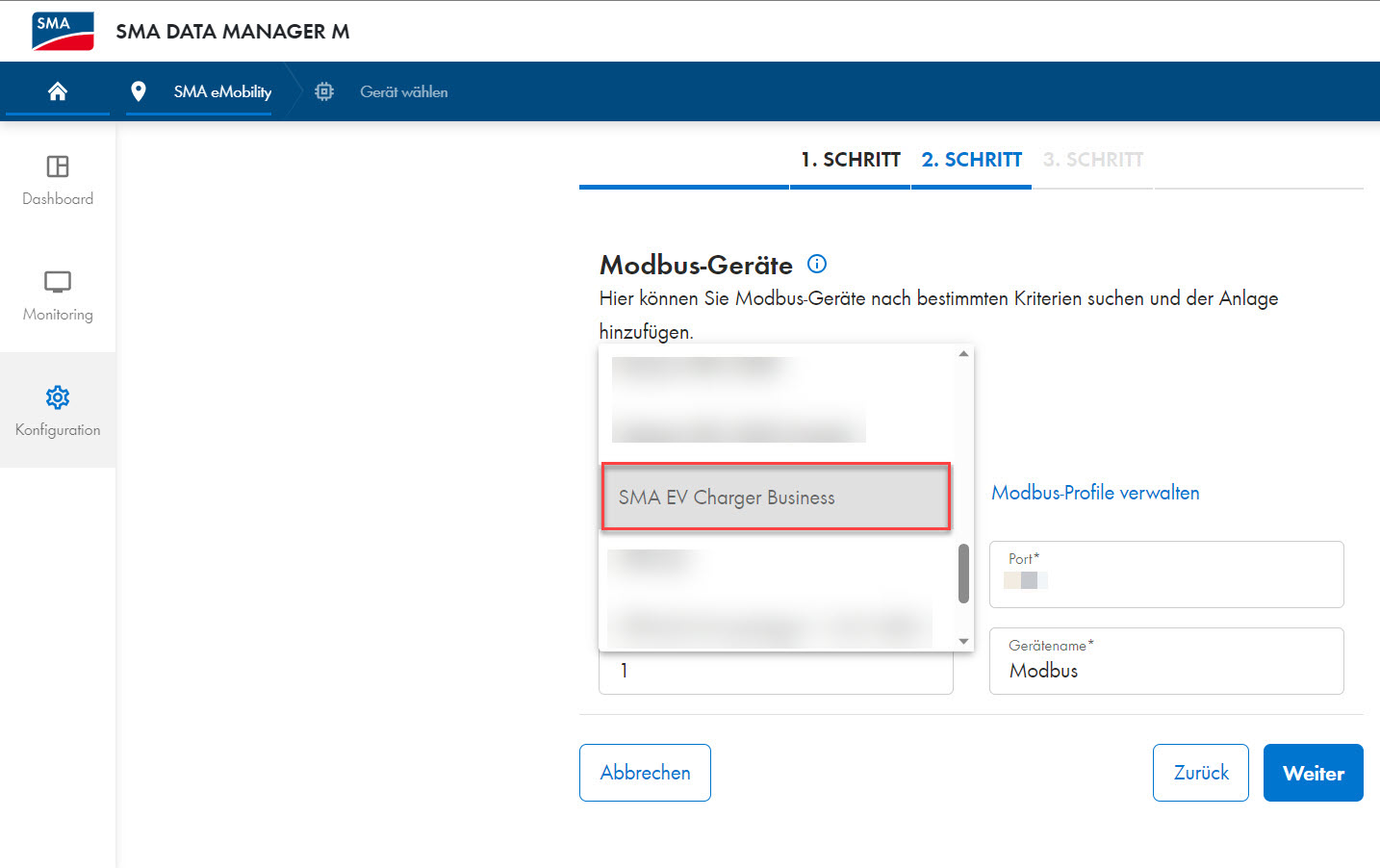
Task: Click the dropdown list's scrollbar thumb
Action: point(963,574)
